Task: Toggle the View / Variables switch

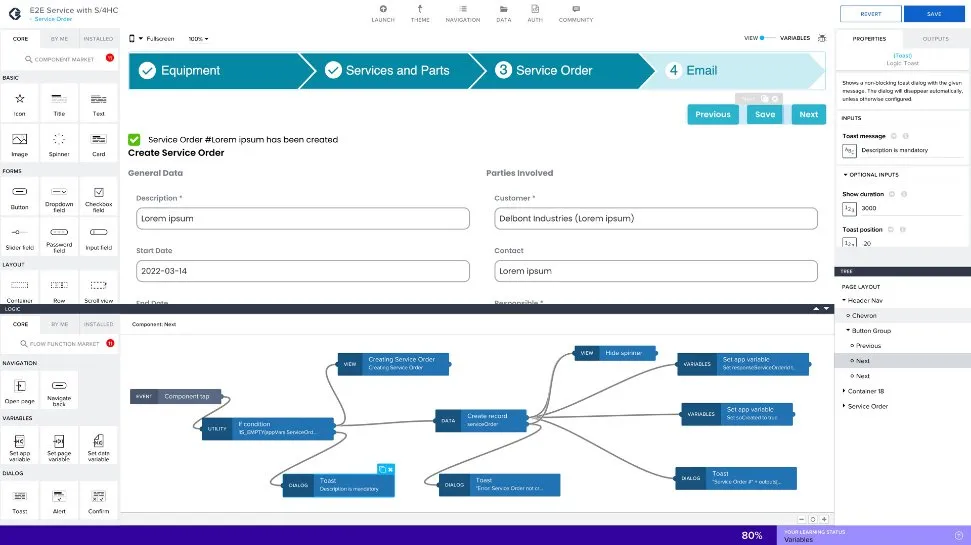Action: pos(767,38)
